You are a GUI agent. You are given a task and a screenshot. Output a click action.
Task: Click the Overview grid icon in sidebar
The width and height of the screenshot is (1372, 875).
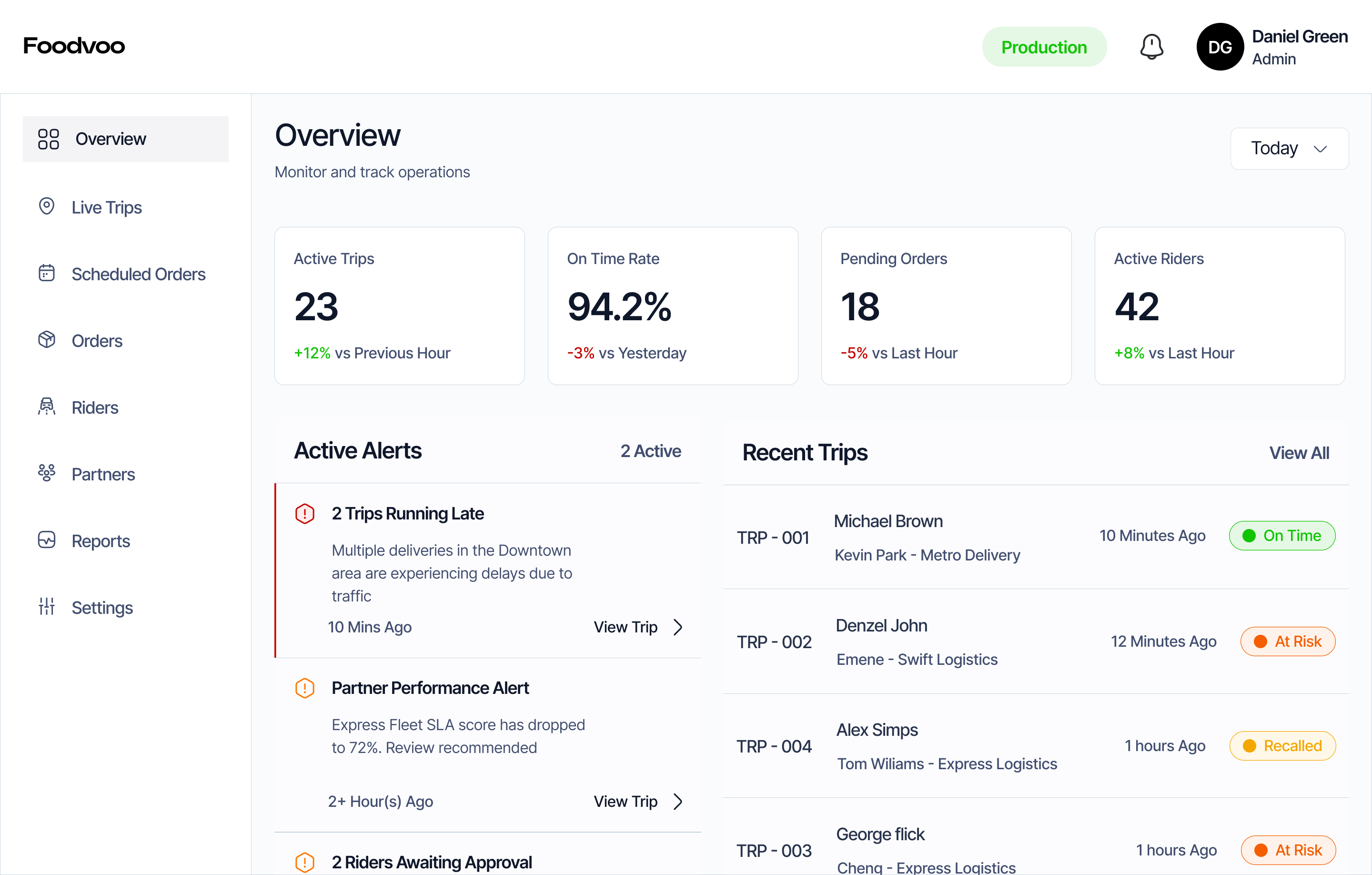pyautogui.click(x=49, y=139)
